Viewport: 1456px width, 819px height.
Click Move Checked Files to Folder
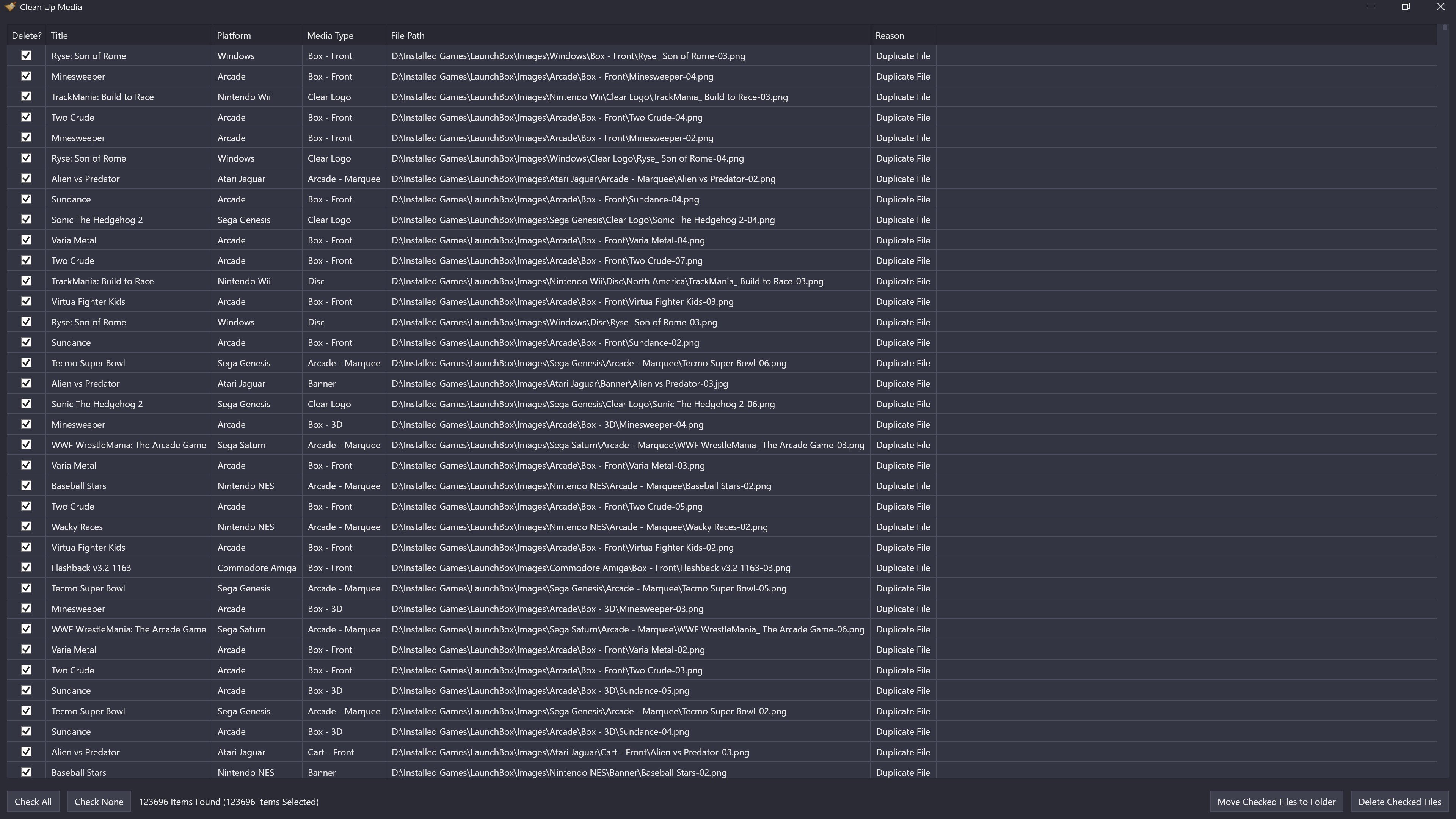pos(1276,802)
